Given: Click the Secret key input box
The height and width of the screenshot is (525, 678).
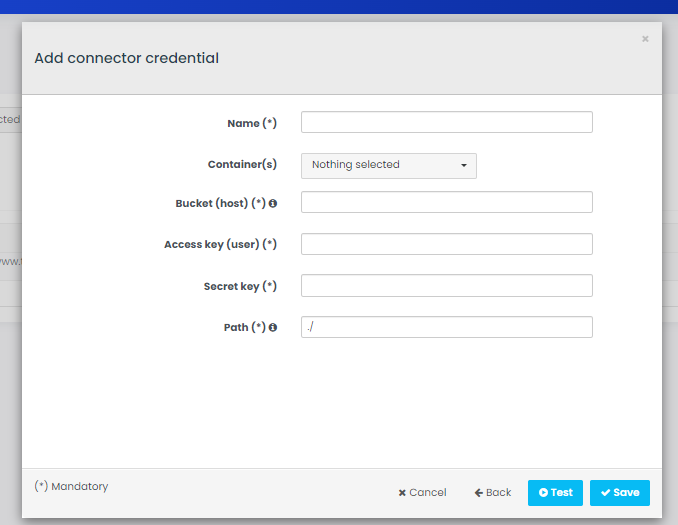Looking at the screenshot, I should coord(446,286).
